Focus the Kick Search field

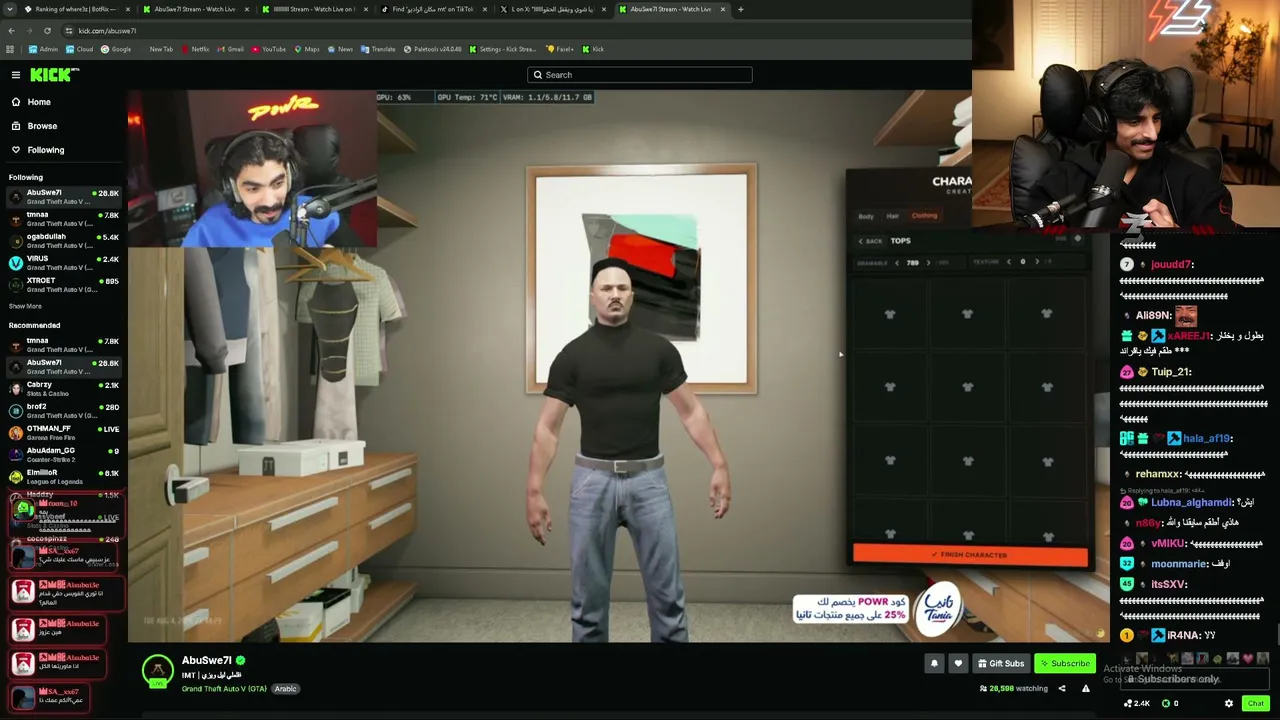pyautogui.click(x=640, y=75)
